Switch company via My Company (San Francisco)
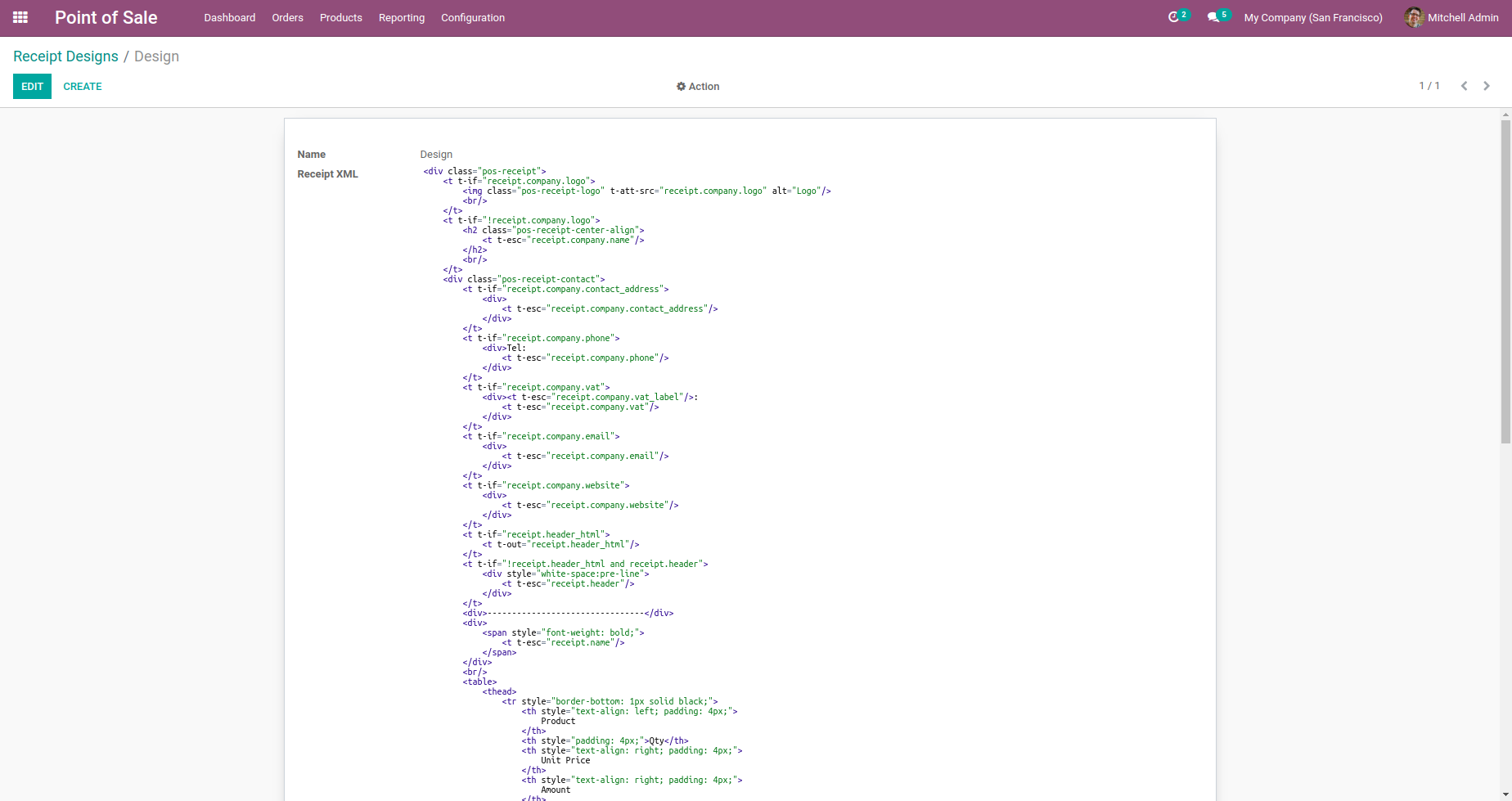The height and width of the screenshot is (801, 1512). (1312, 17)
